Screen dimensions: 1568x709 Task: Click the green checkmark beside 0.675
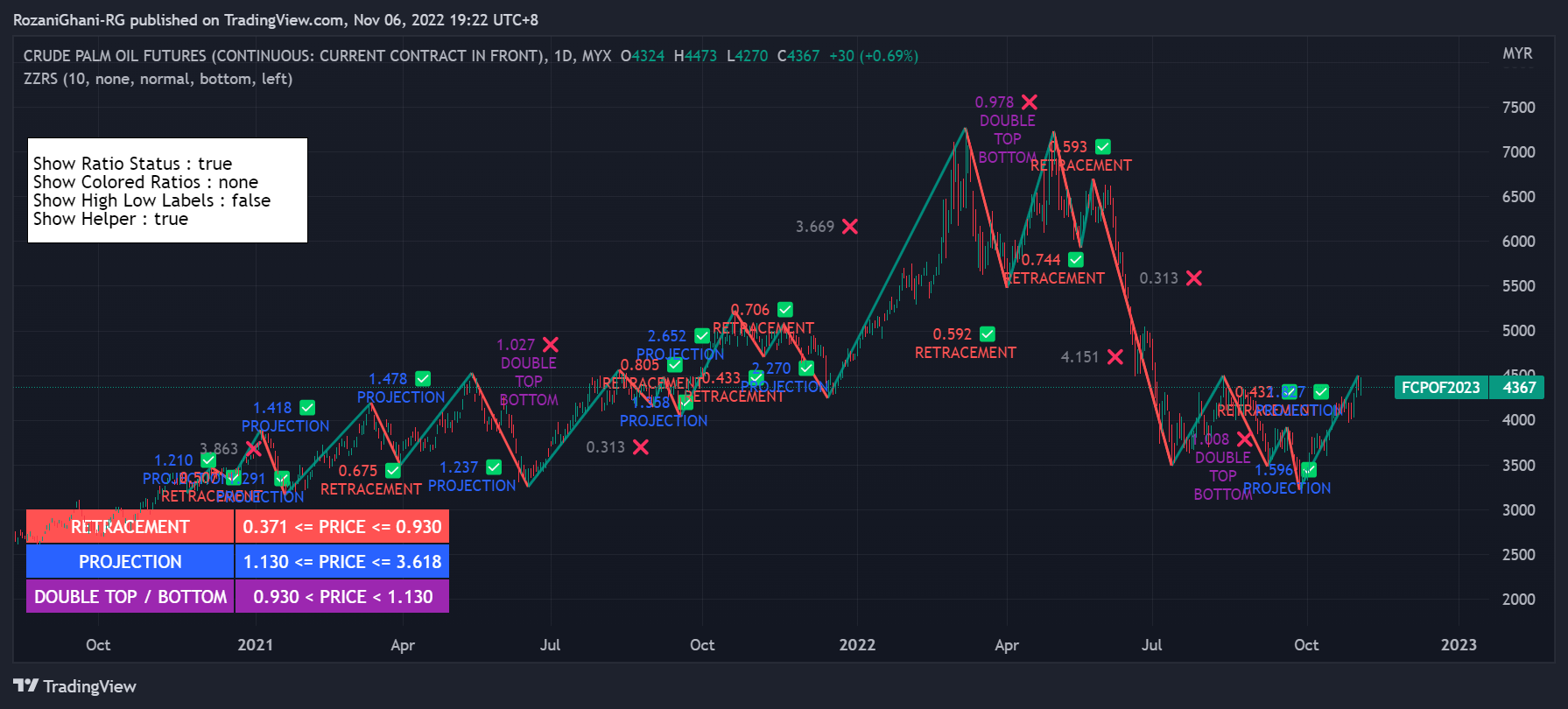(393, 471)
